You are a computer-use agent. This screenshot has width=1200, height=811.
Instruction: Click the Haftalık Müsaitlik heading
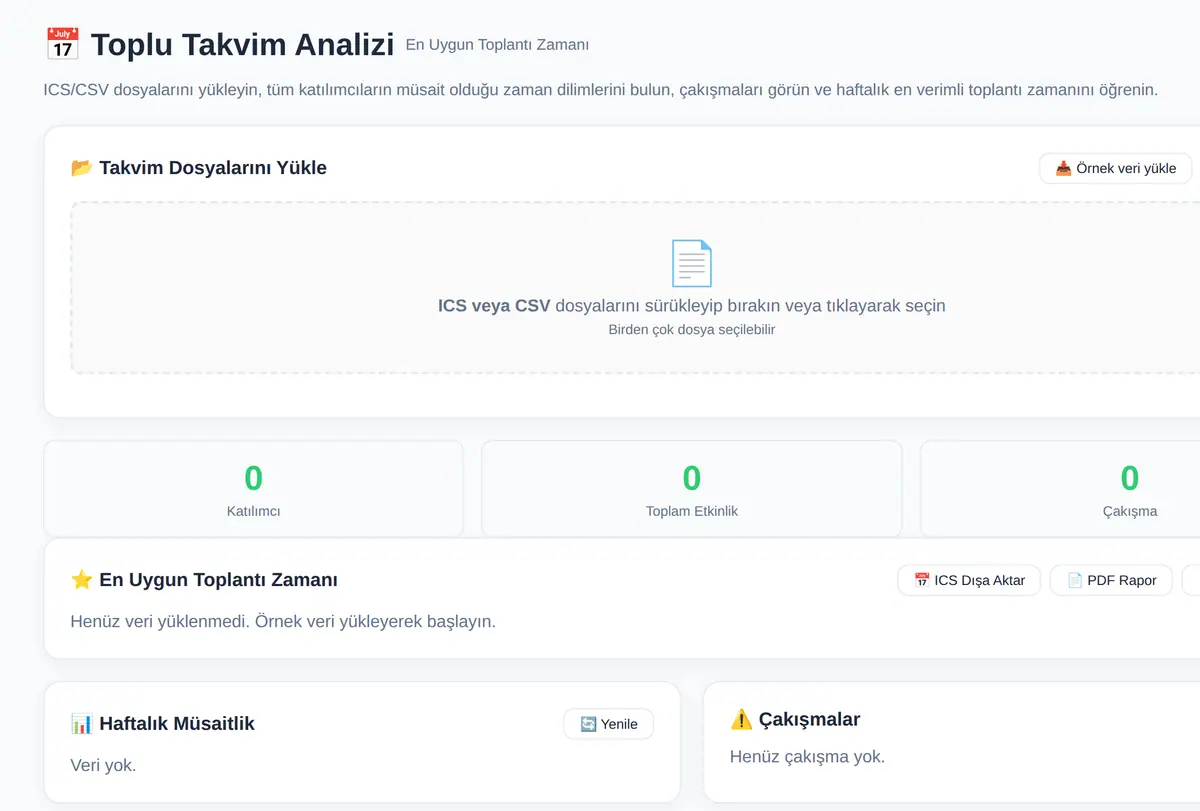(177, 724)
